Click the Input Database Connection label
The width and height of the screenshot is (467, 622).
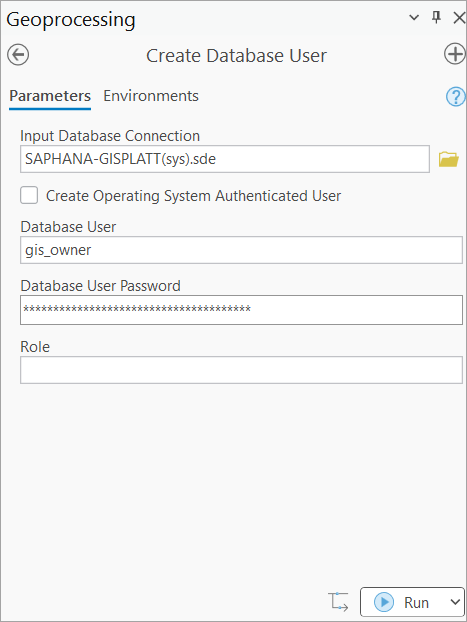110,136
